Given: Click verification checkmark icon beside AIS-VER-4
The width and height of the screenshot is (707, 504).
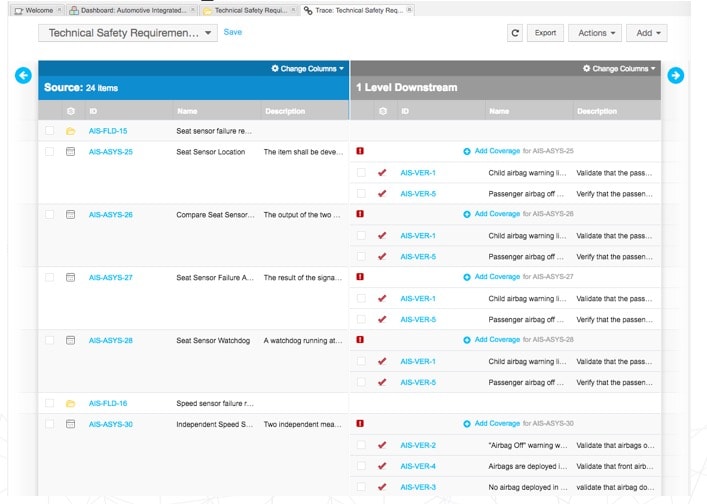Looking at the screenshot, I should click(x=382, y=466).
